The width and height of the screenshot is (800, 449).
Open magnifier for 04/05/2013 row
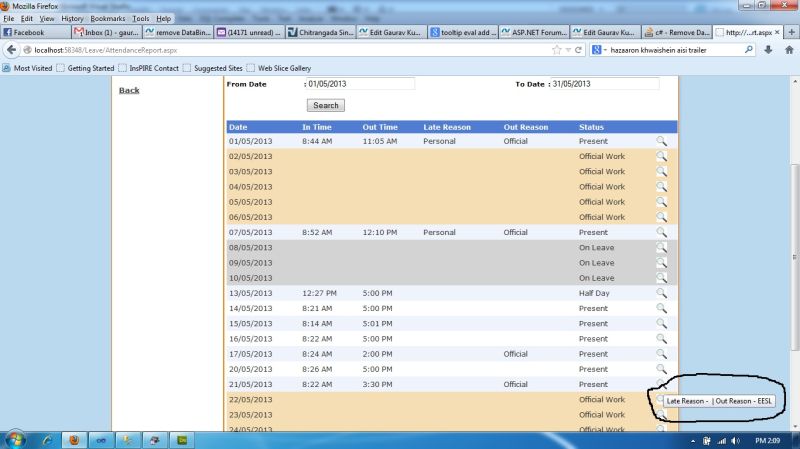click(x=661, y=187)
